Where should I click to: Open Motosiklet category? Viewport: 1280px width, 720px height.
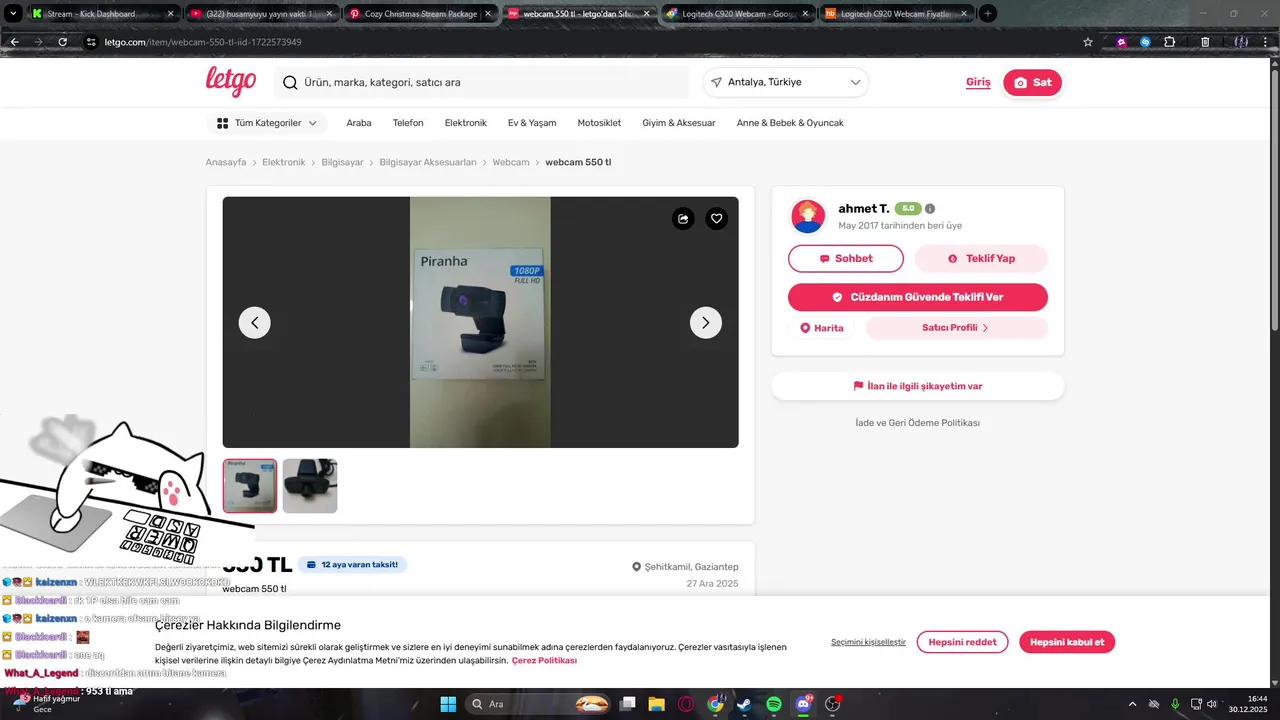(599, 123)
